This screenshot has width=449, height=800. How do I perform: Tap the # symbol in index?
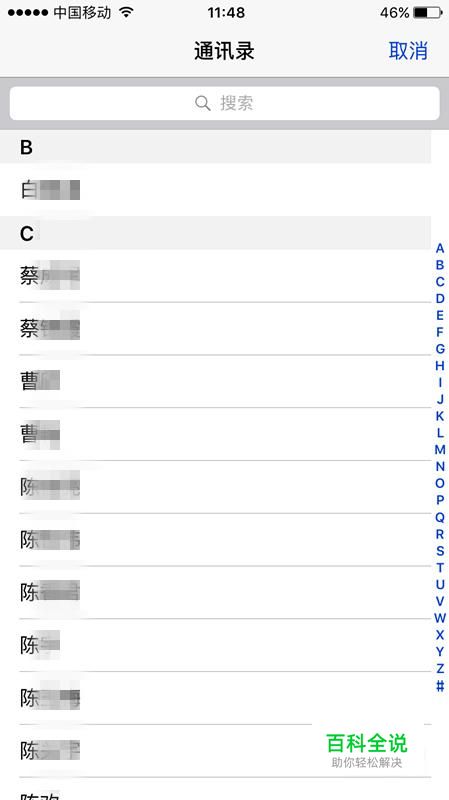point(440,686)
